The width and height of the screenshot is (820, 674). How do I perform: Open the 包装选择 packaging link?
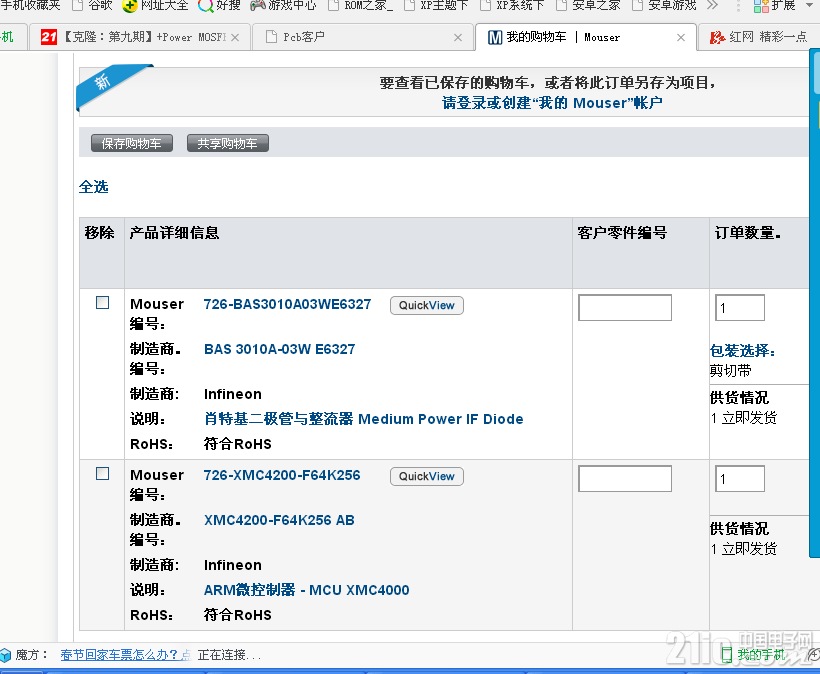[743, 350]
